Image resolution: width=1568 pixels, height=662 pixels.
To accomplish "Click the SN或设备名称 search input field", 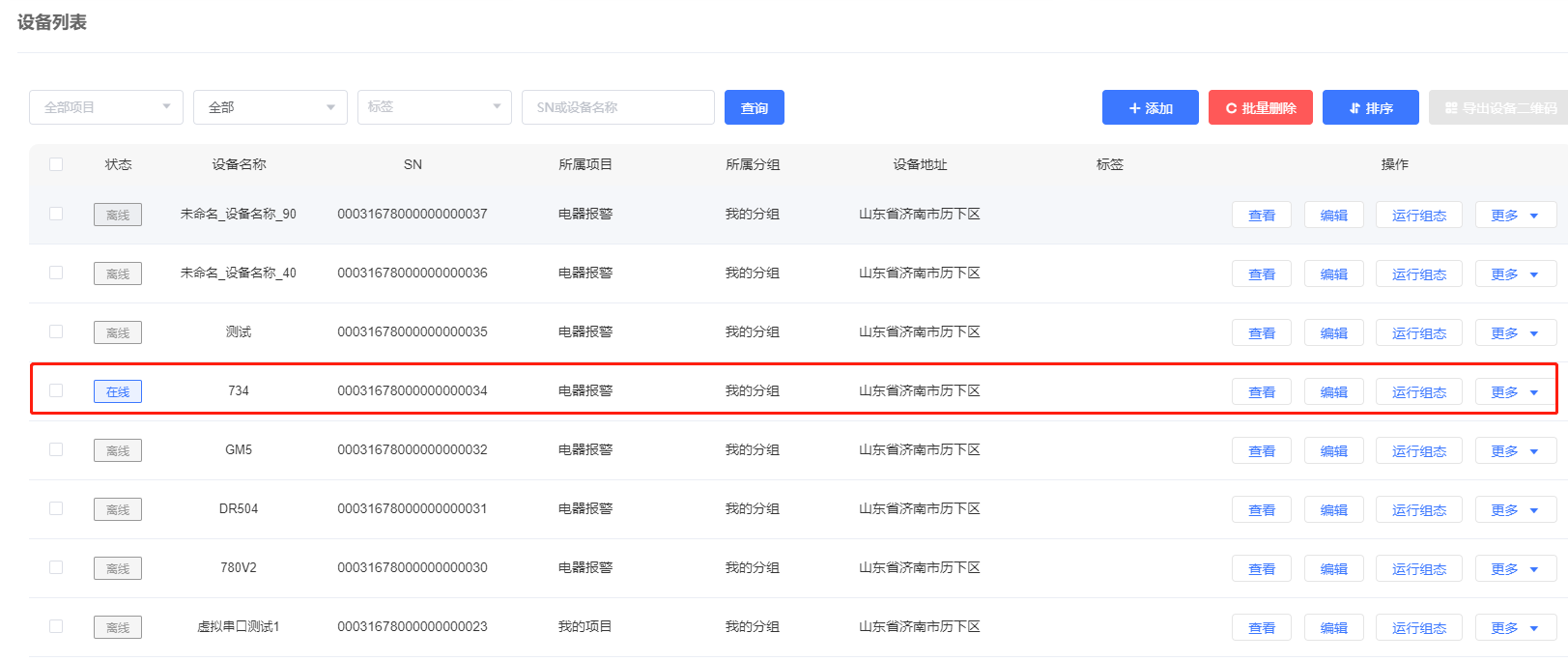I will [x=618, y=107].
